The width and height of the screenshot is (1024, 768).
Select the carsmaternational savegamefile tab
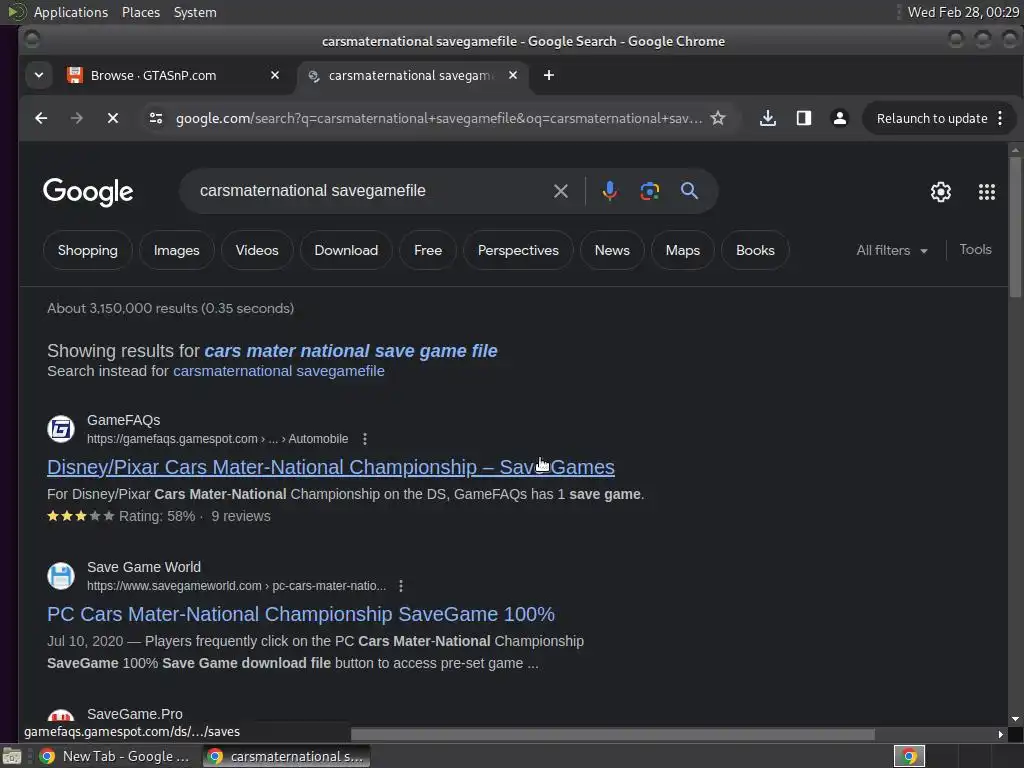pyautogui.click(x=413, y=75)
